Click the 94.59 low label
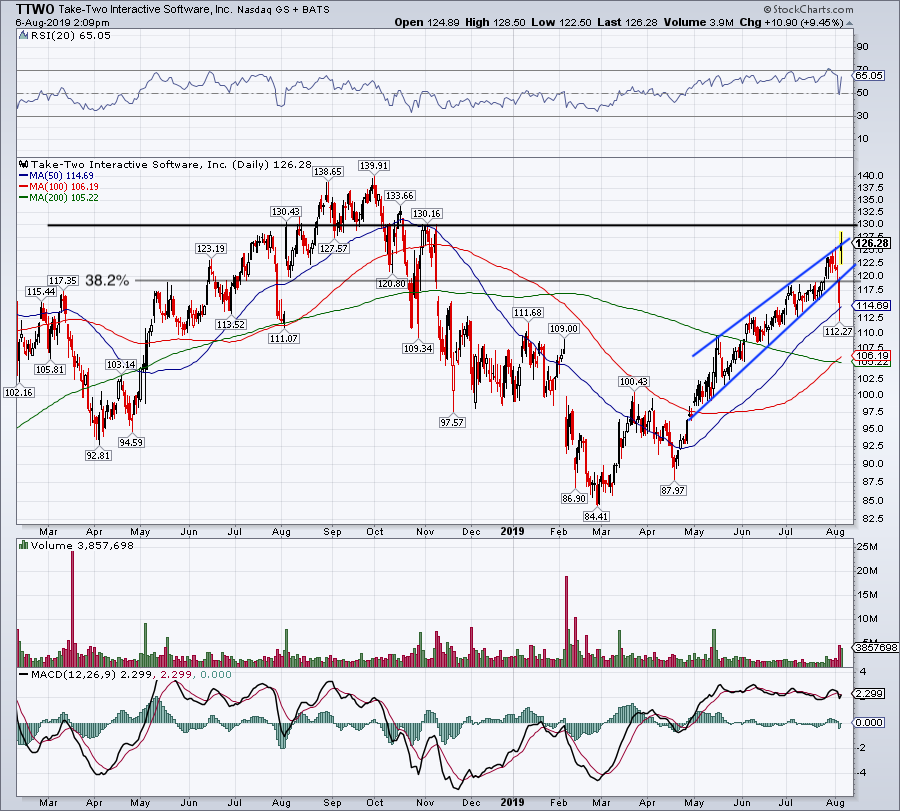 pyautogui.click(x=131, y=443)
